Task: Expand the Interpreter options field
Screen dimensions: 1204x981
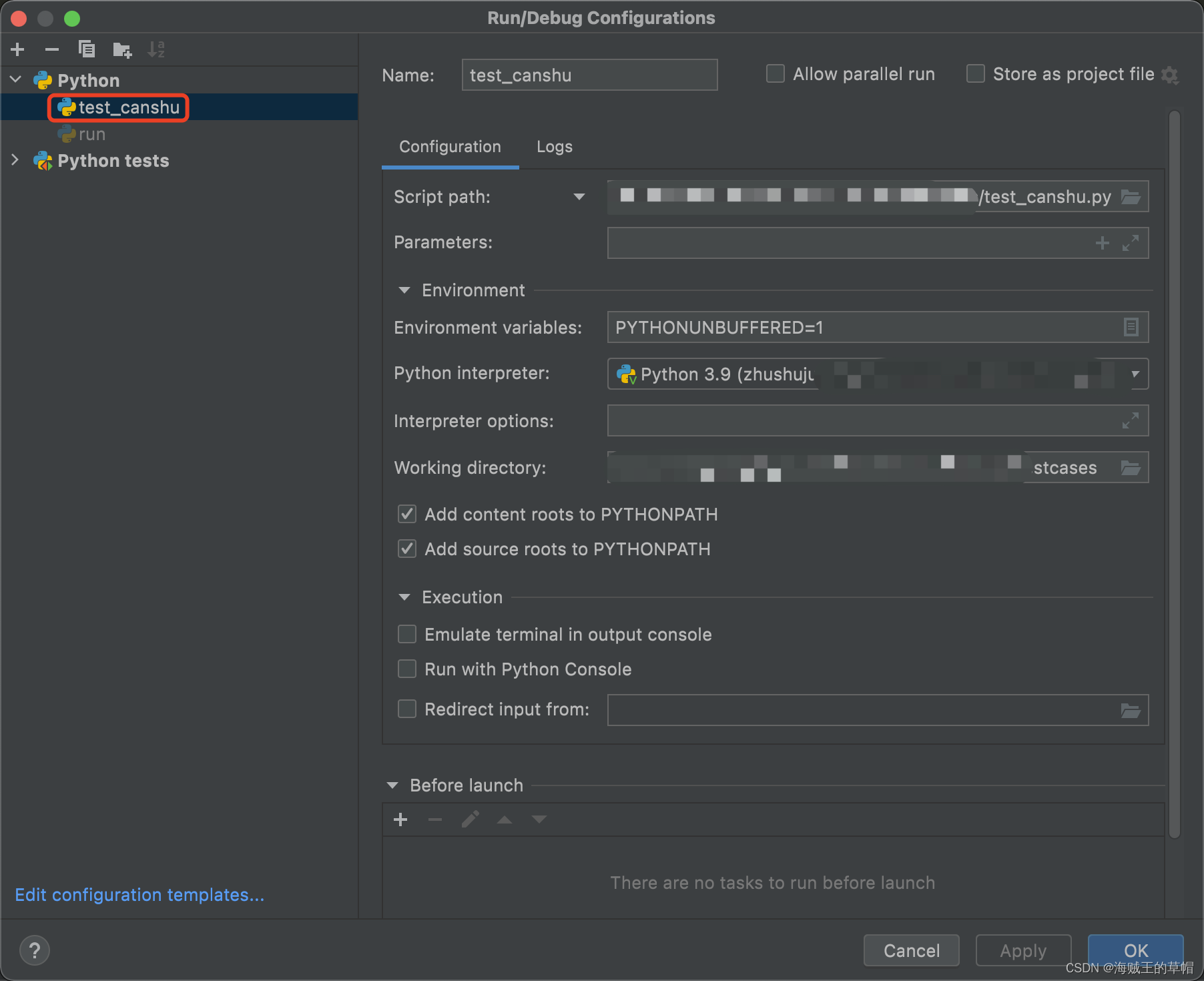Action: point(1131,420)
